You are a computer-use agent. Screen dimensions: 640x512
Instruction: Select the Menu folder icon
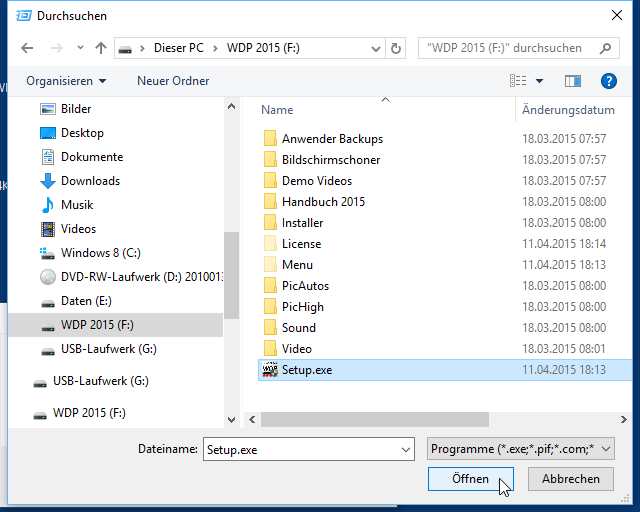click(x=270, y=265)
